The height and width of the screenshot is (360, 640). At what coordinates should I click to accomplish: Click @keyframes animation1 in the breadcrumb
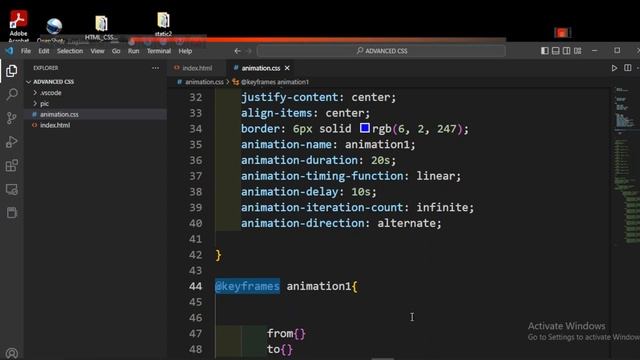(275, 82)
